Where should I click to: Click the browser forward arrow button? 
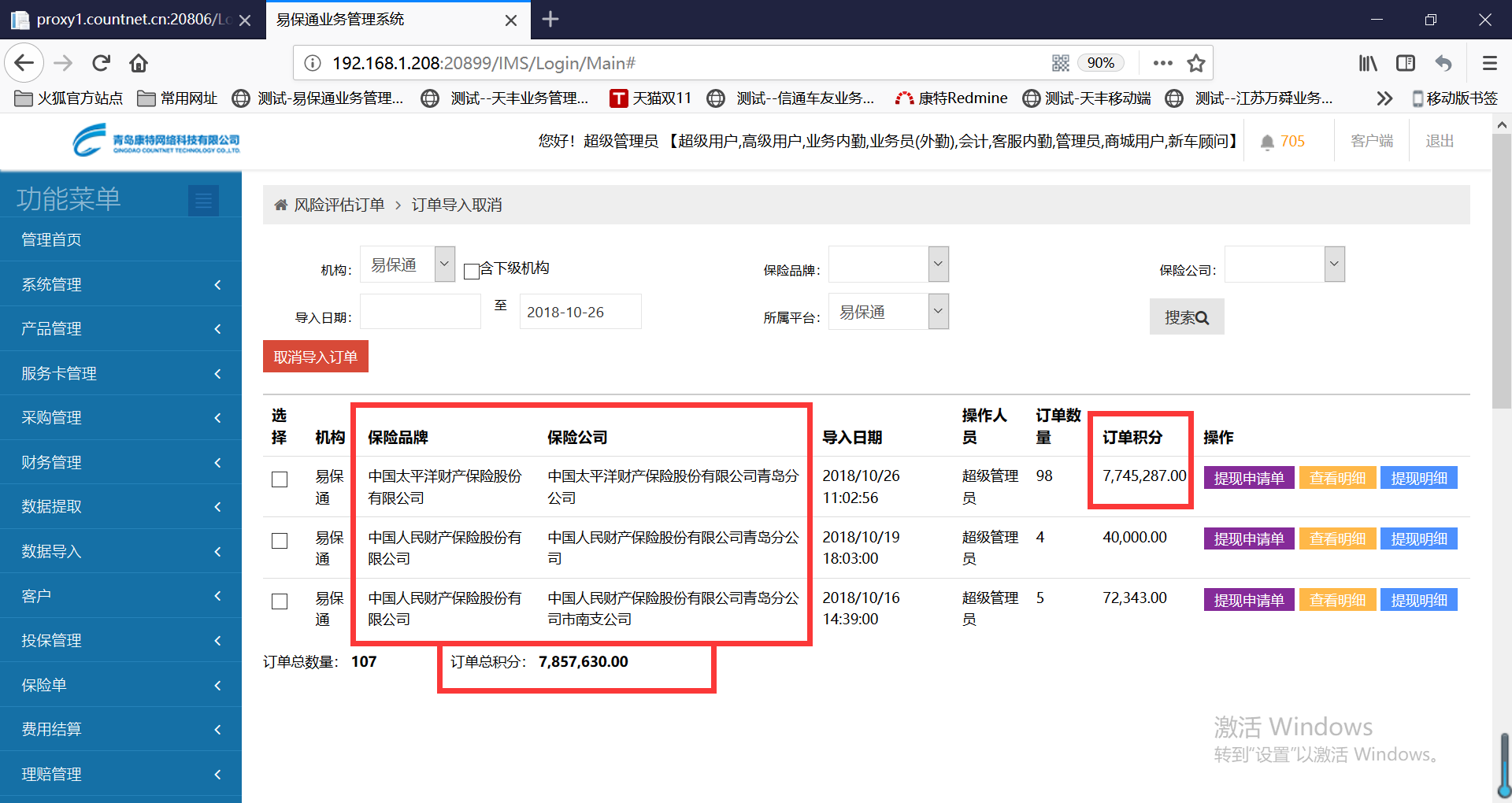[63, 63]
